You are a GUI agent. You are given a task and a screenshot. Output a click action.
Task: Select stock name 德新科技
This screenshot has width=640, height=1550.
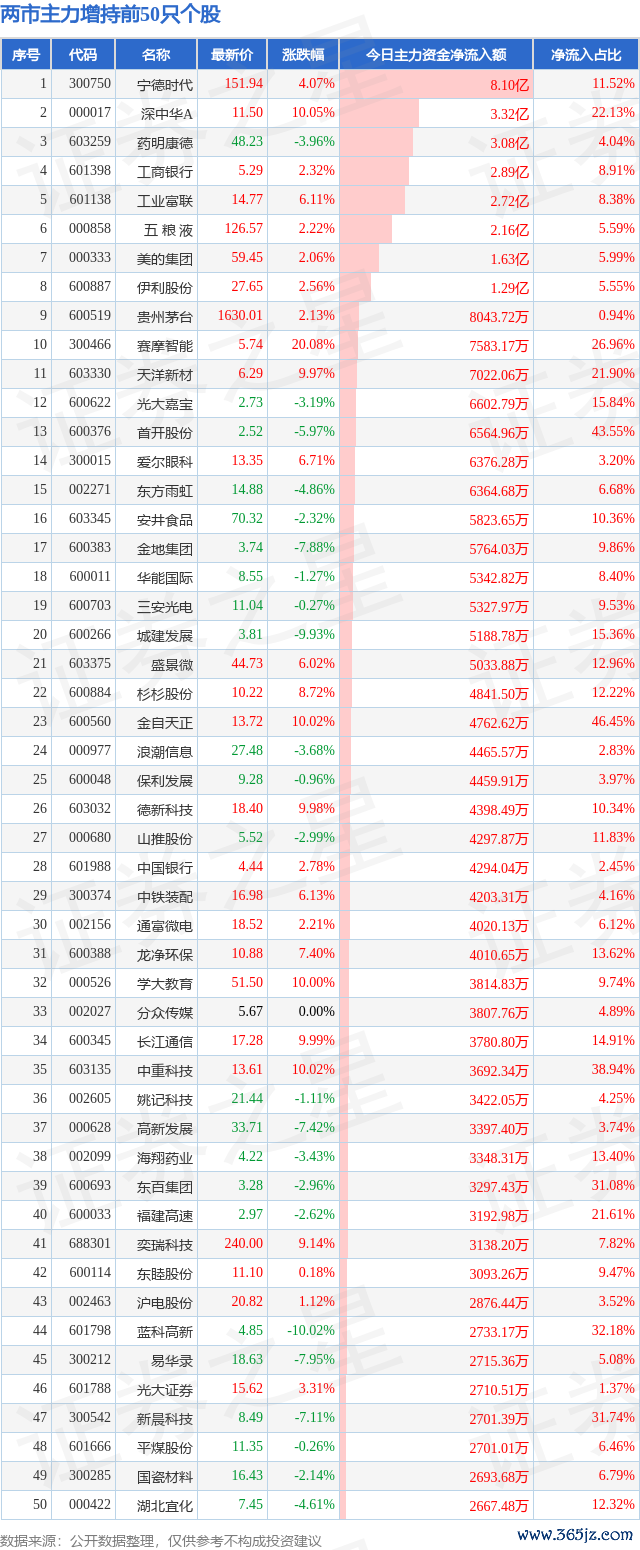click(x=165, y=810)
